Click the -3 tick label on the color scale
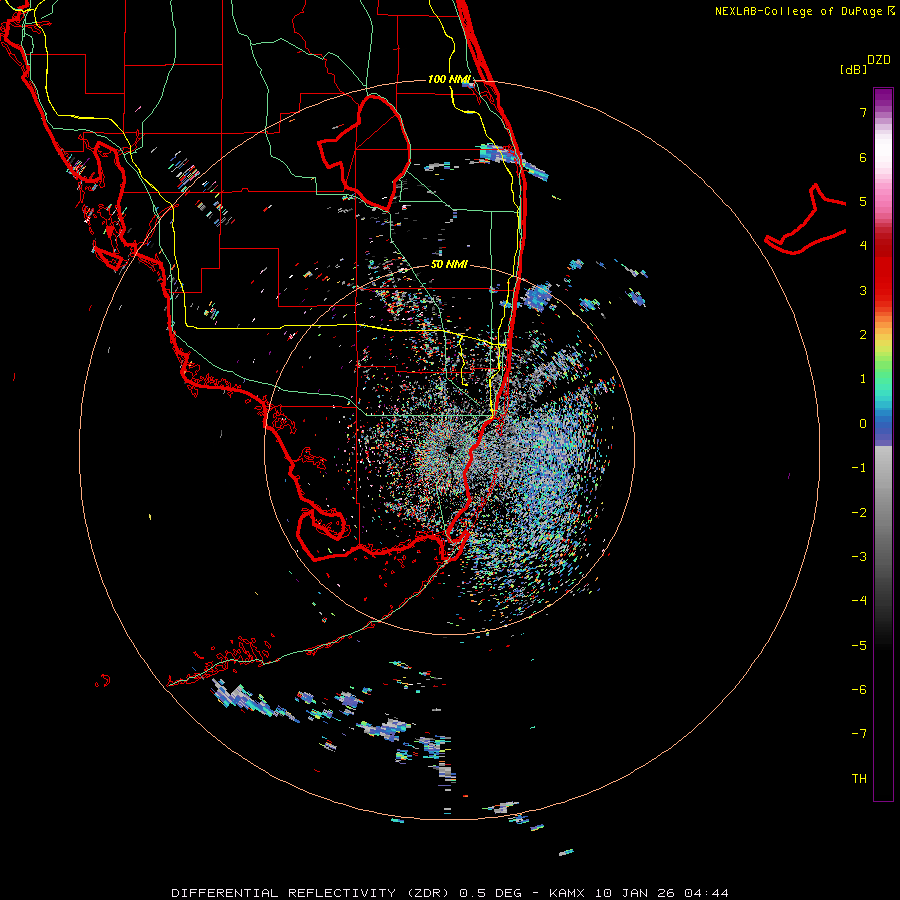 [x=859, y=557]
